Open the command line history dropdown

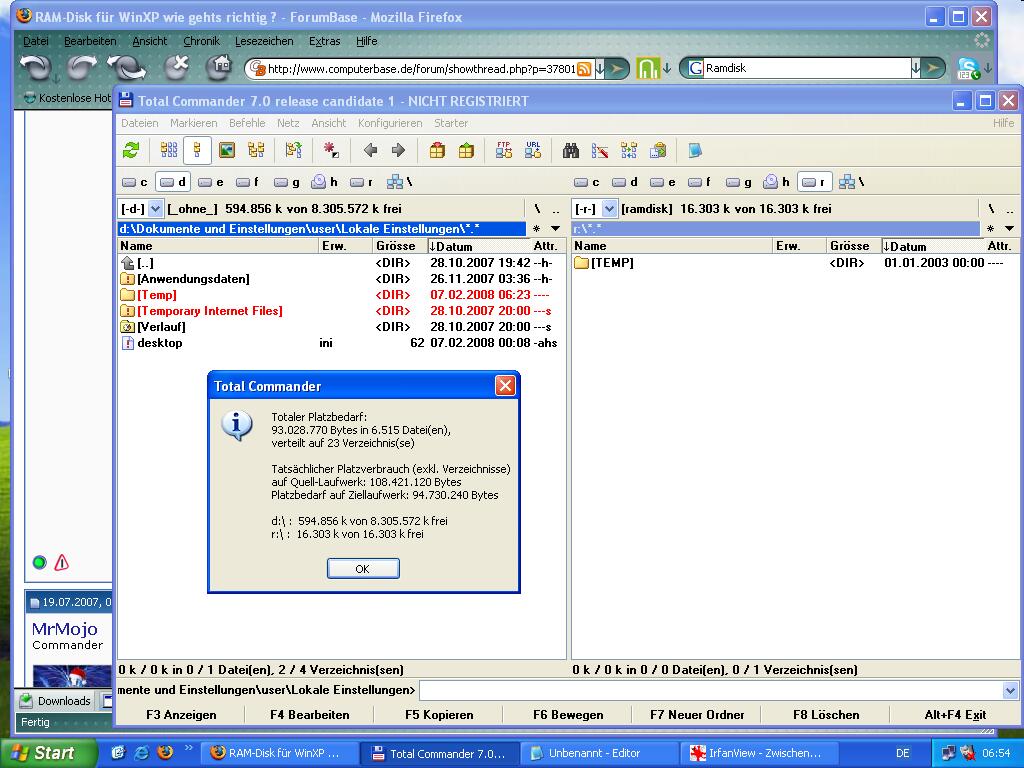pyautogui.click(x=1010, y=690)
